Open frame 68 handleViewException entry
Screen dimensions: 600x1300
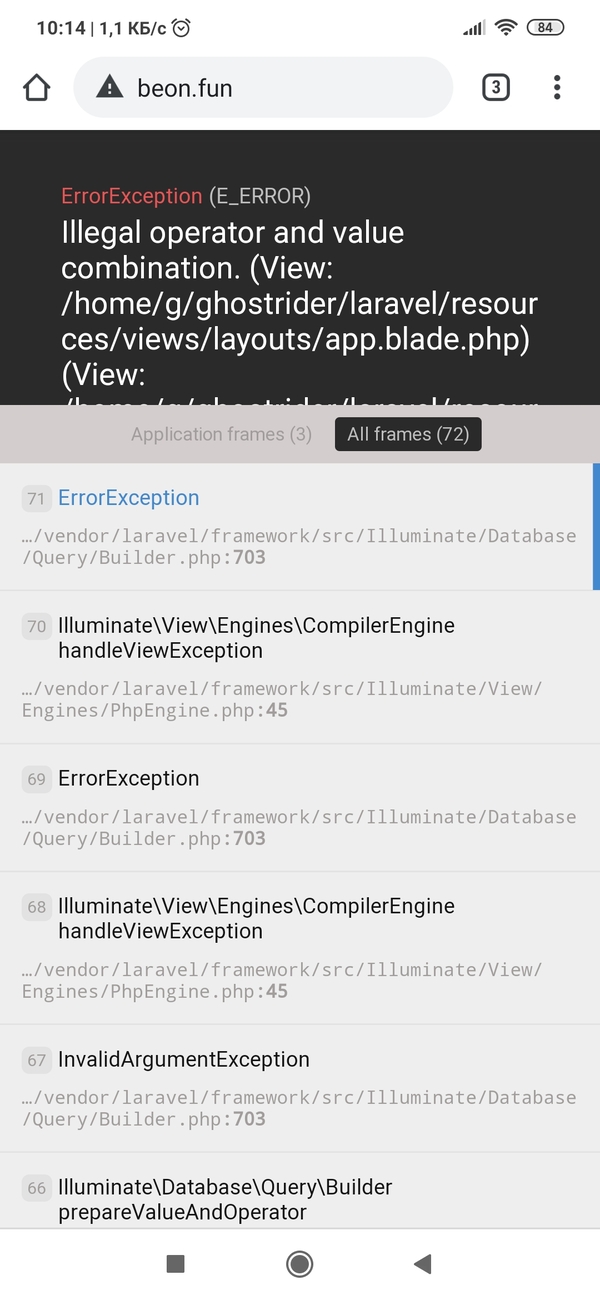tap(298, 947)
